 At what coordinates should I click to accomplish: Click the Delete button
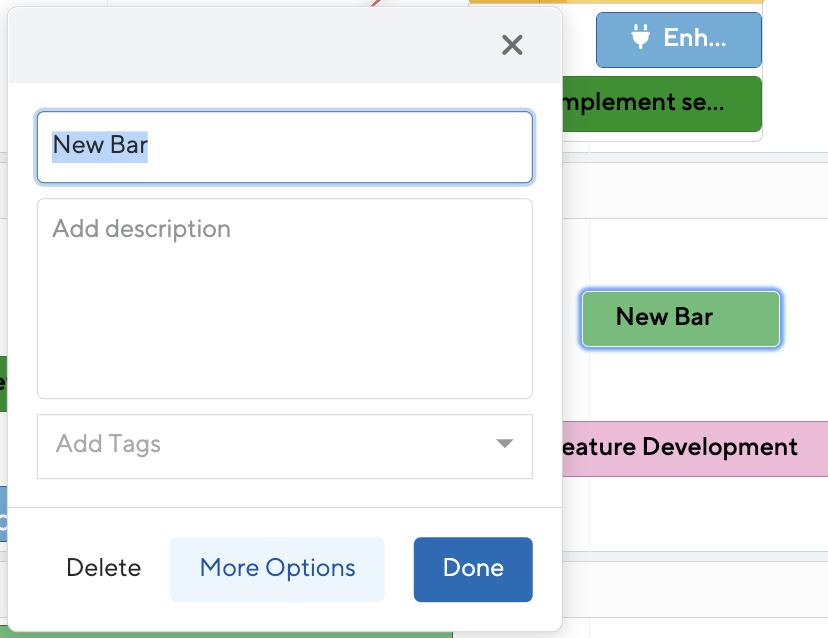[104, 568]
